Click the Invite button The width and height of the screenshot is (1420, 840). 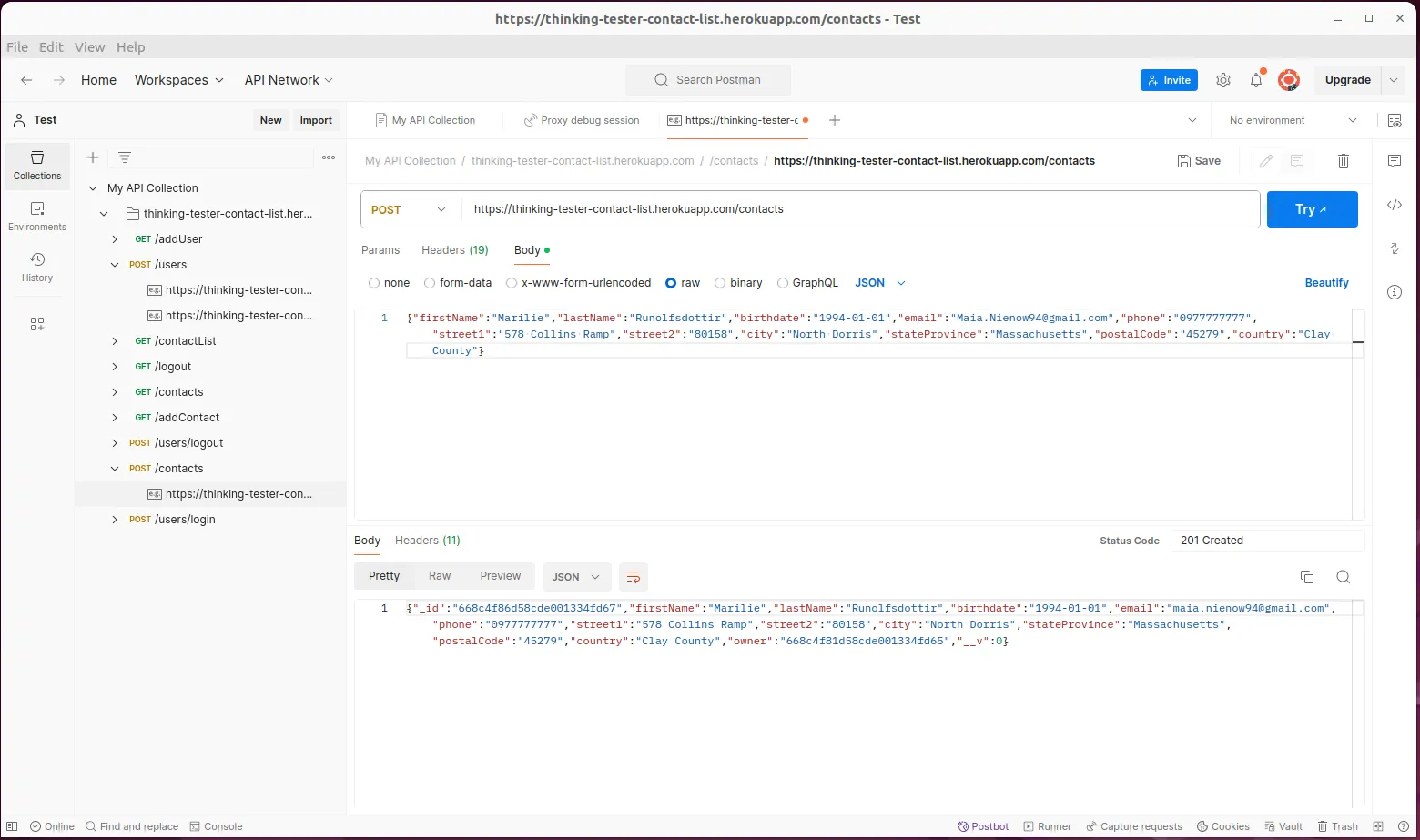point(1170,80)
